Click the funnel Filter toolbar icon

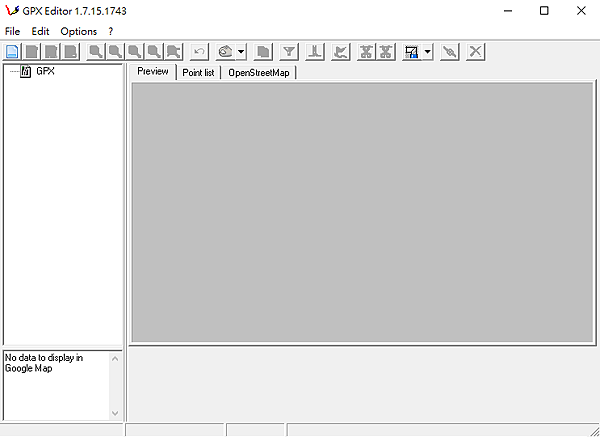pos(289,52)
